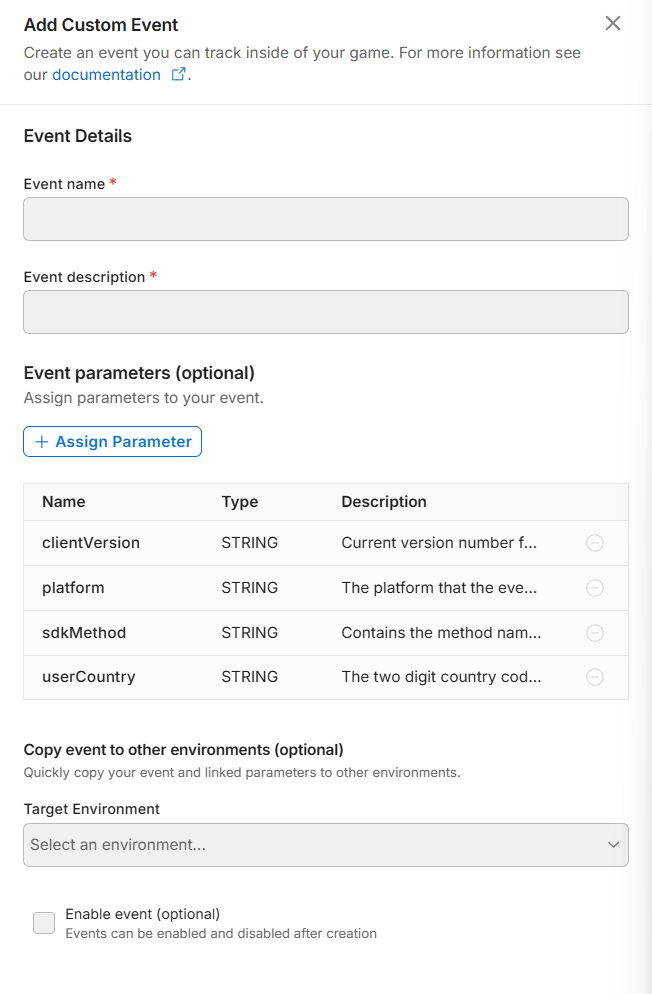Remove the userCountry parameter
The height and width of the screenshot is (994, 652).
click(x=594, y=677)
